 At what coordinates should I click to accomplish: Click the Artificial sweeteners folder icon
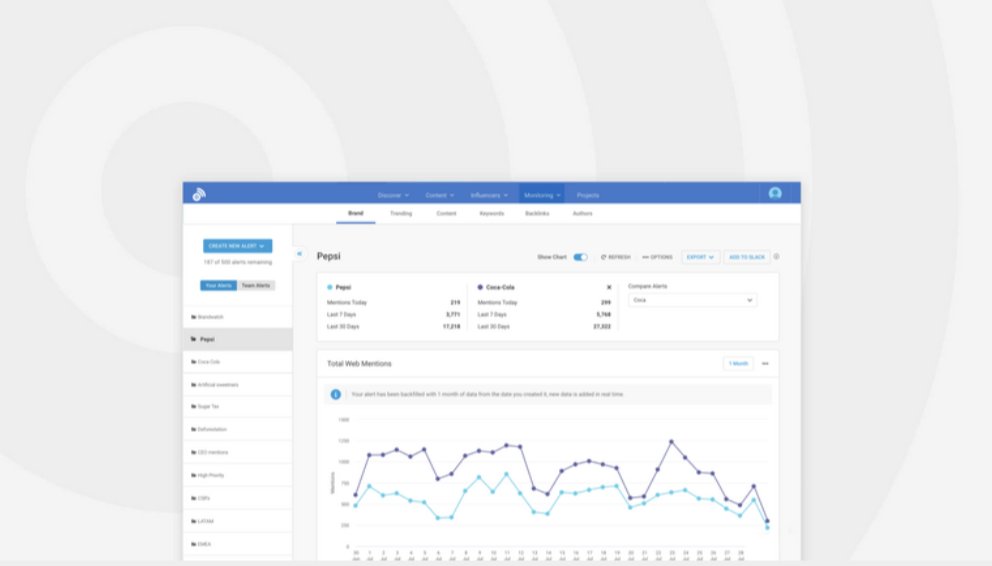(x=194, y=385)
